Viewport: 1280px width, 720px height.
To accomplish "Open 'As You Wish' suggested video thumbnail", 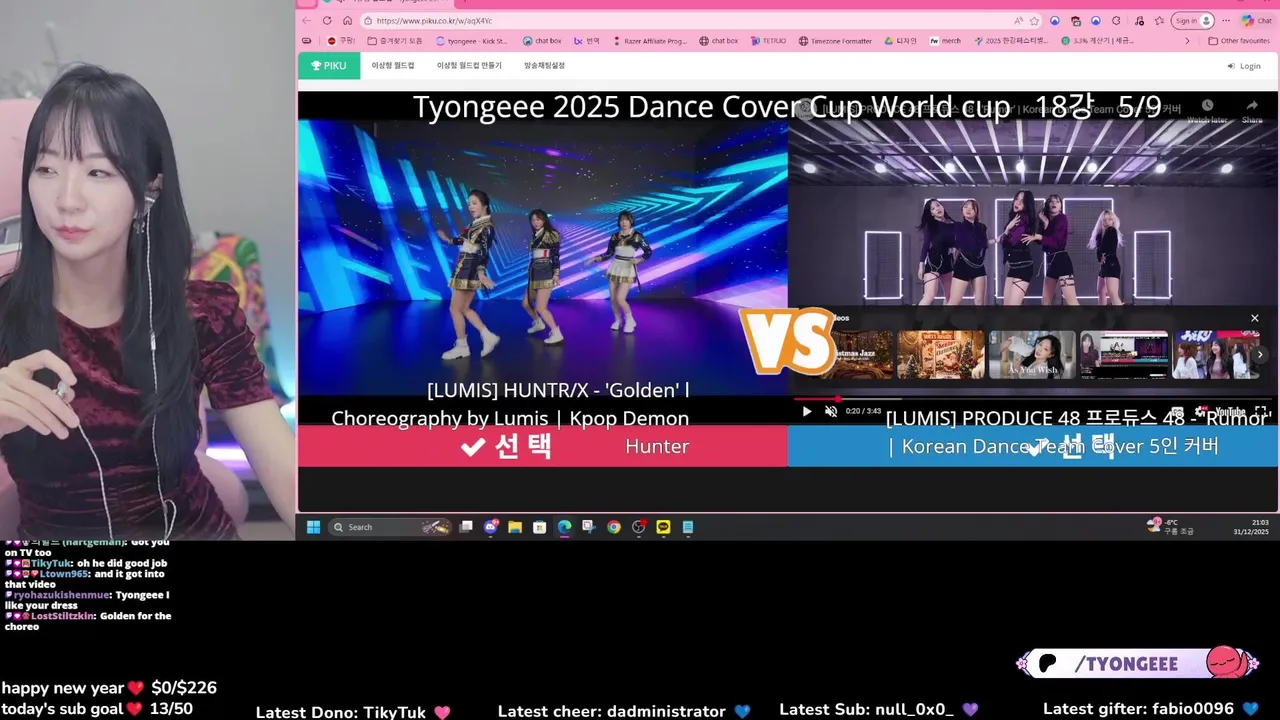I will coord(1032,354).
